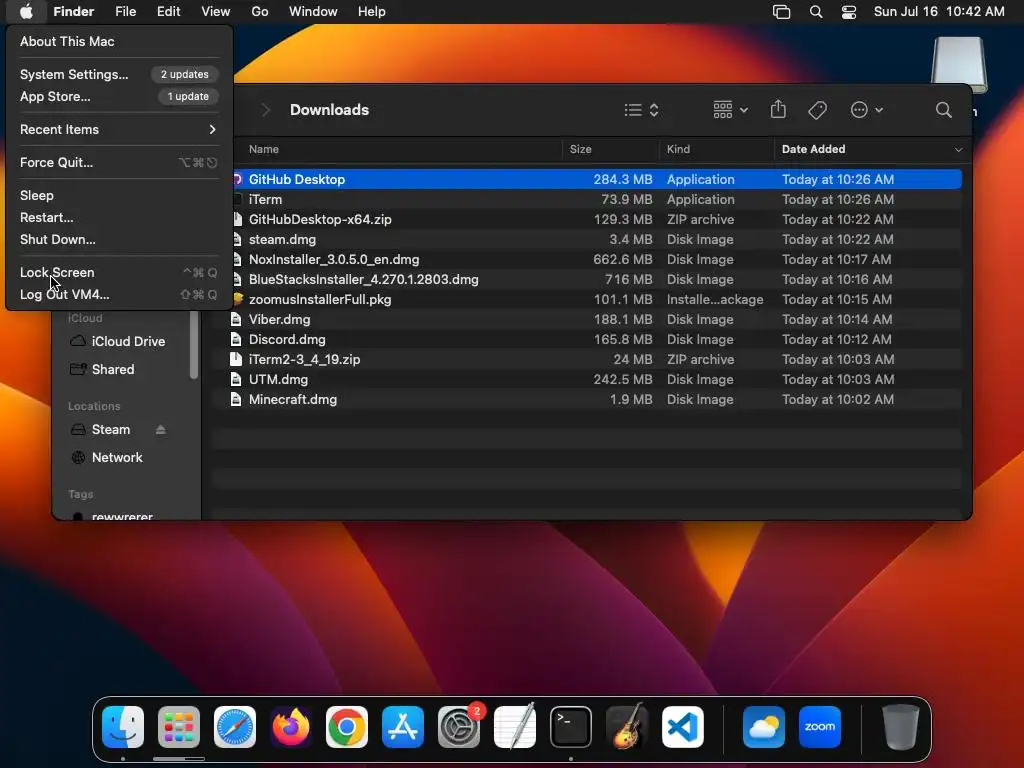This screenshot has width=1024, height=768.
Task: Launch GarageBand from the Dock
Action: tap(627, 727)
